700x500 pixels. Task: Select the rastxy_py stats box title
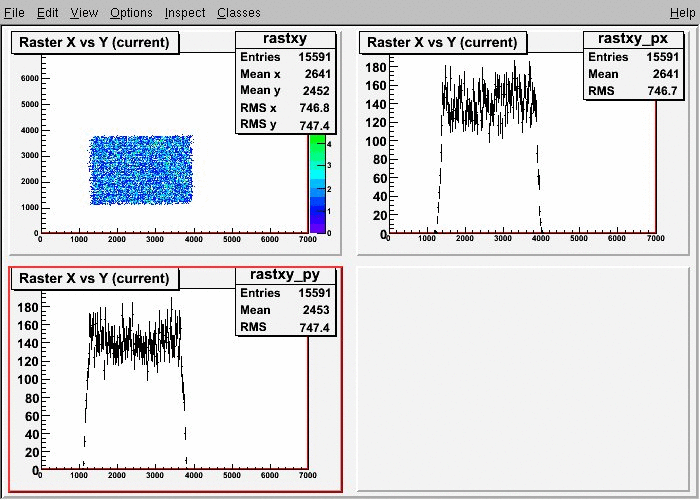tap(285, 275)
